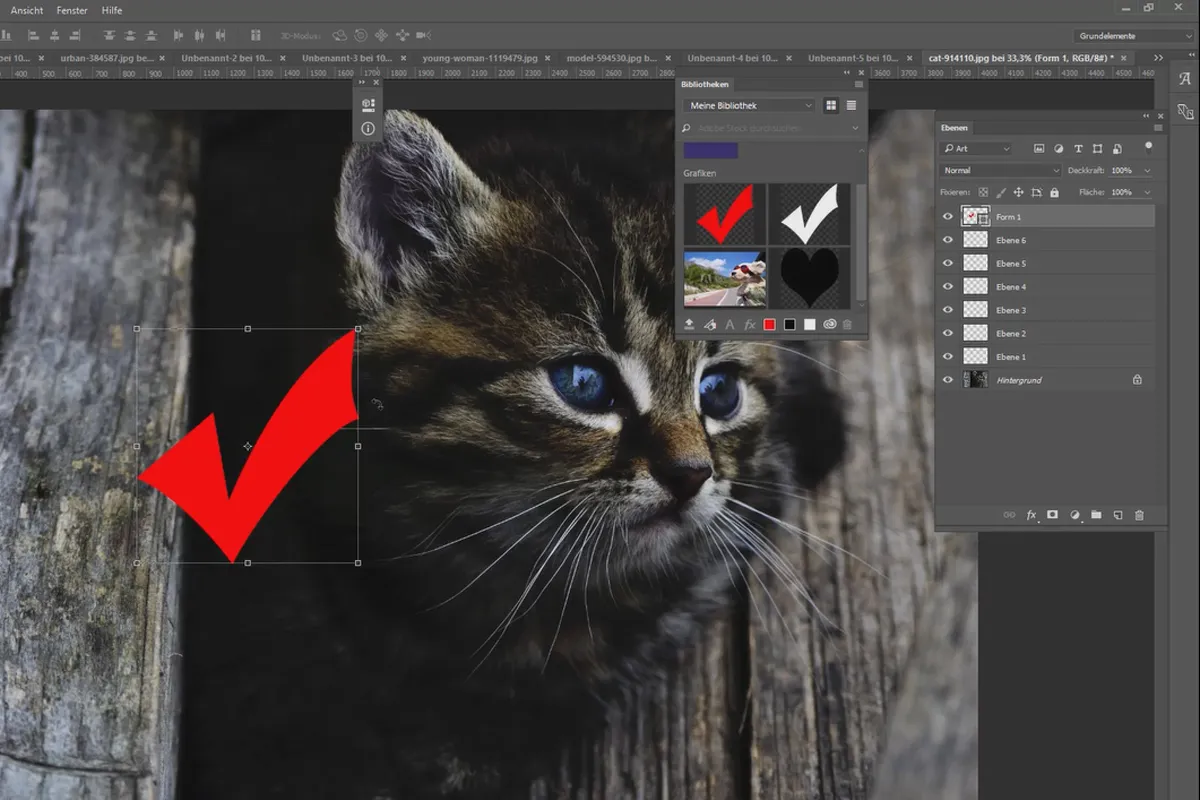Click the layer style fx icon in Ebenen panel
This screenshot has height=800, width=1200.
(x=1031, y=515)
